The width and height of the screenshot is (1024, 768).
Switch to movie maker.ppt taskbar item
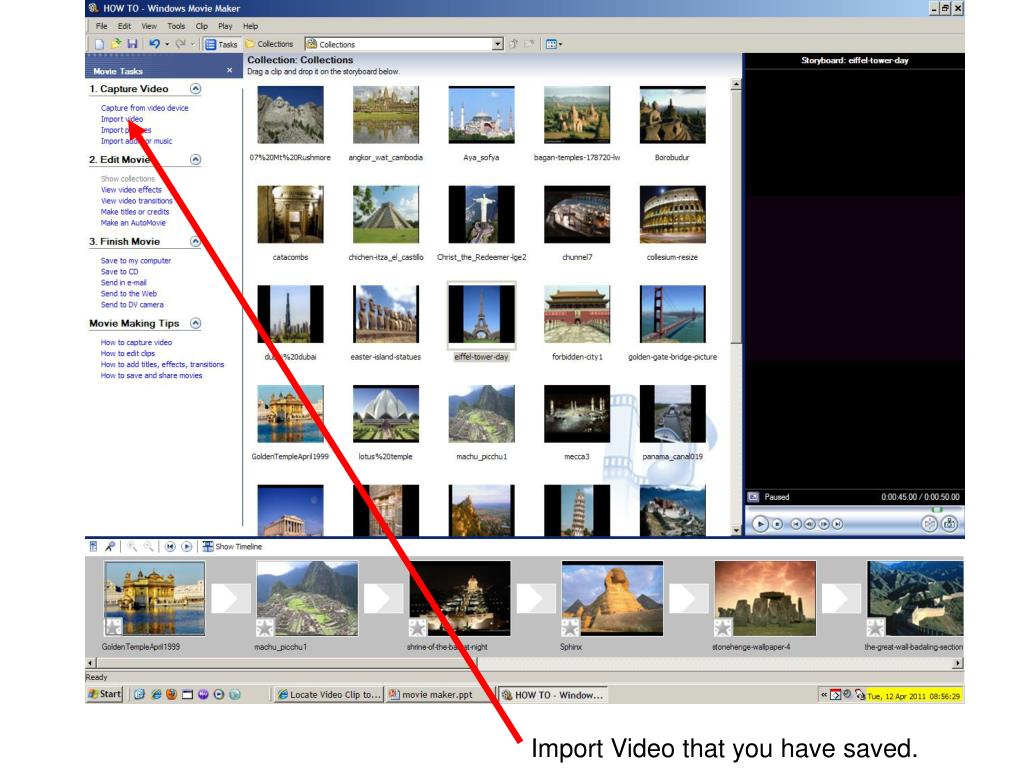click(439, 695)
